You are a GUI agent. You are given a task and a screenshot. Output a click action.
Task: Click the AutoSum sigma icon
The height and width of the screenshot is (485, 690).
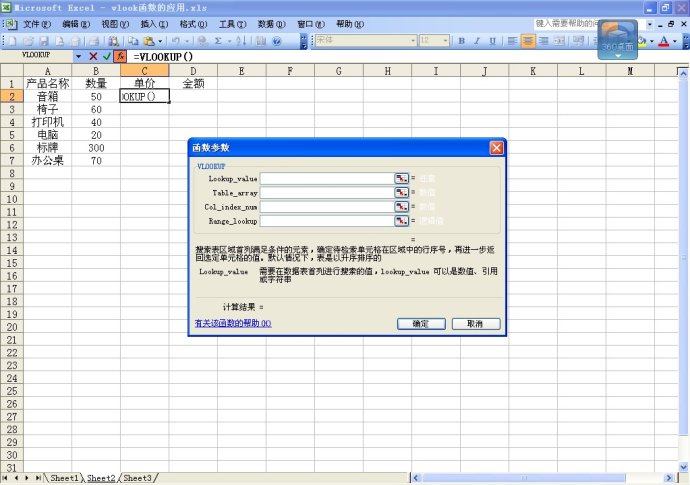218,41
